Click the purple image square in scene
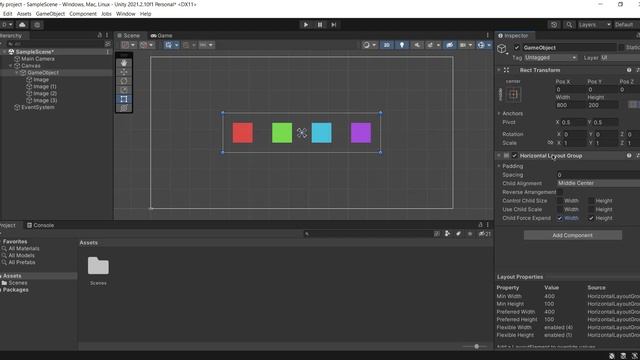The image size is (640, 360). (x=361, y=133)
